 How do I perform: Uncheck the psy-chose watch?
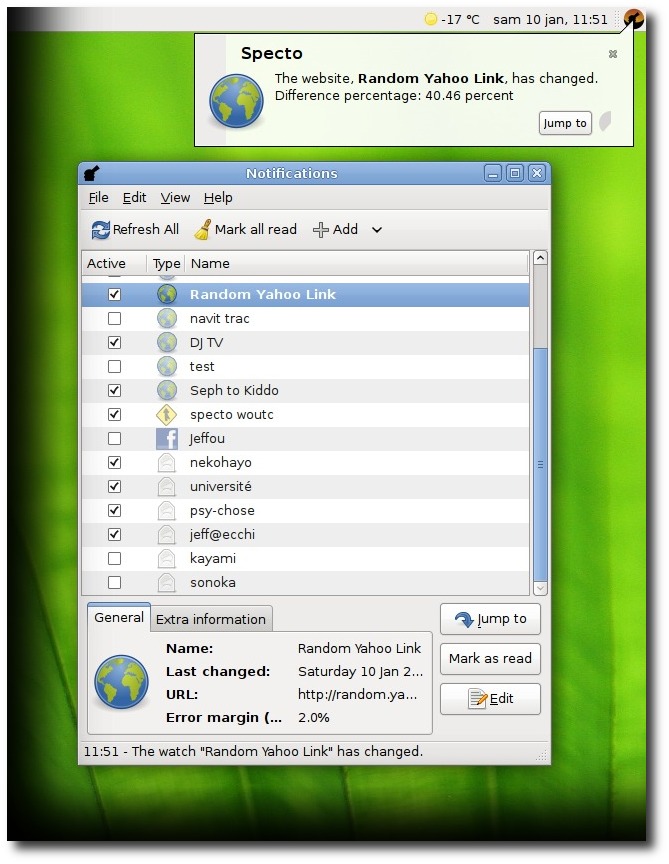(x=115, y=510)
